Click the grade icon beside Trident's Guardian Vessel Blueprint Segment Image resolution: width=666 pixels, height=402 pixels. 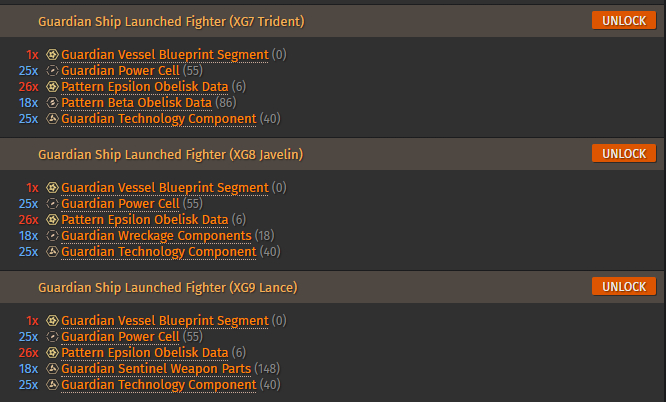52,54
